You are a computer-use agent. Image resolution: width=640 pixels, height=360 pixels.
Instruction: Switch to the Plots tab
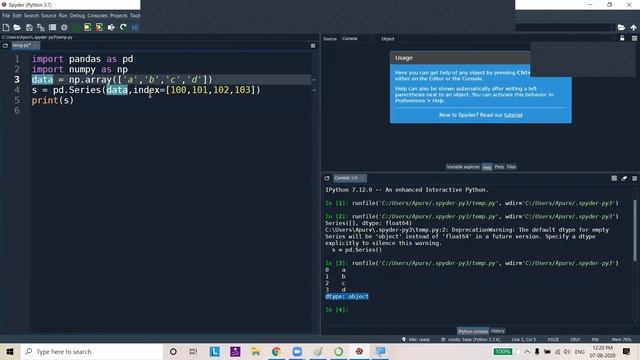[499, 167]
